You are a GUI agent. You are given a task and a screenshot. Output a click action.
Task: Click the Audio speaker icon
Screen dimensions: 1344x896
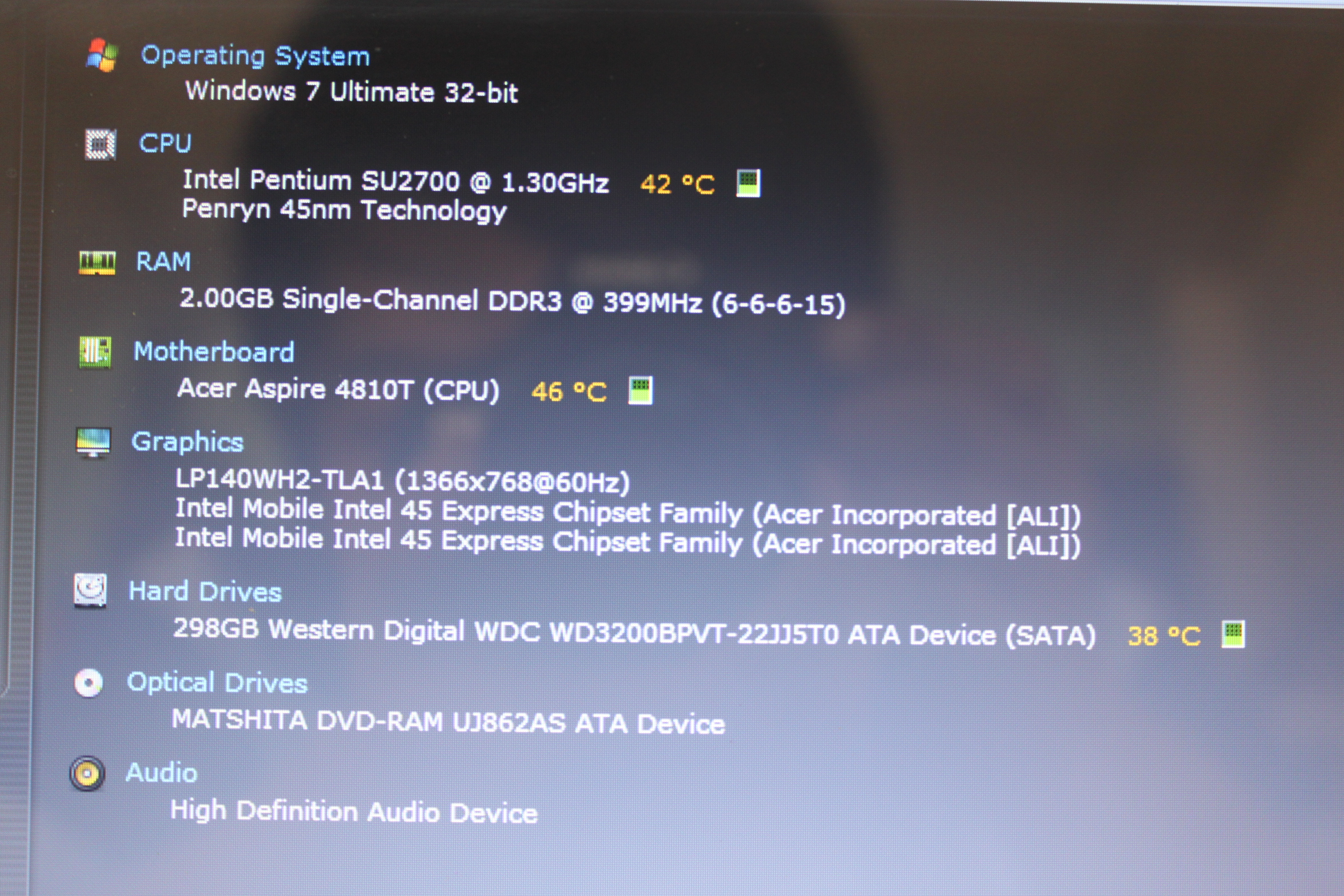87,774
